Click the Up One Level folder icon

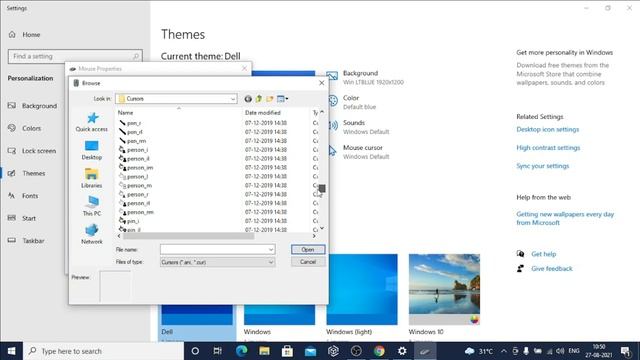258,99
